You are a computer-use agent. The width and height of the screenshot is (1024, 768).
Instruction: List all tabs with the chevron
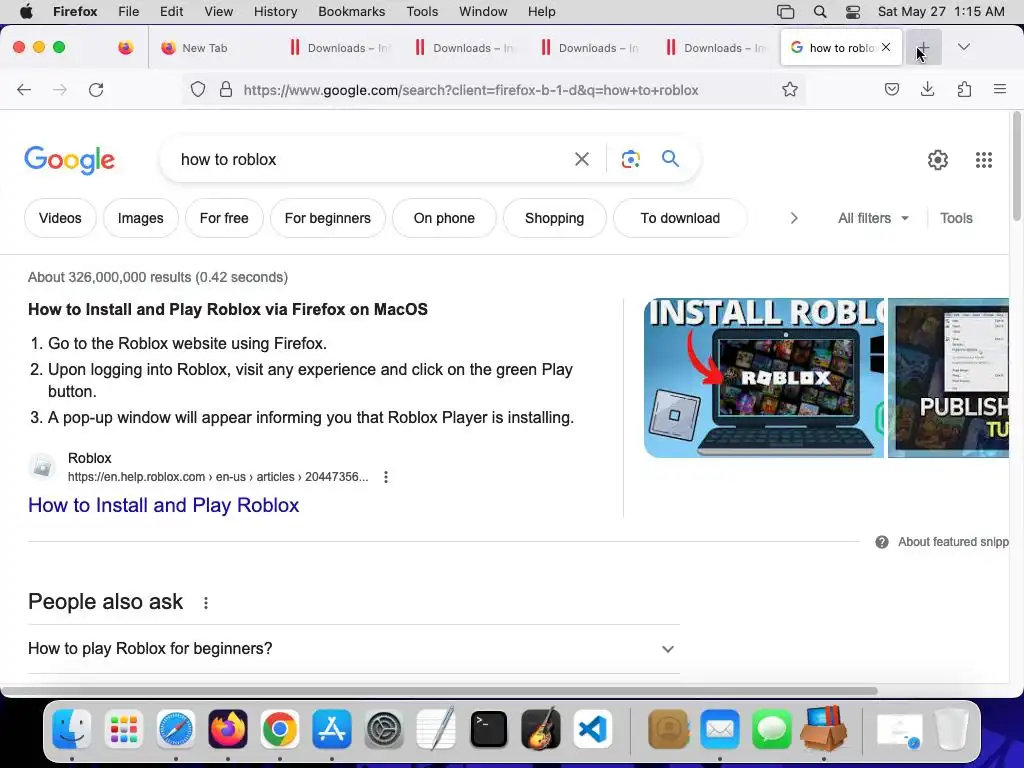pyautogui.click(x=963, y=47)
